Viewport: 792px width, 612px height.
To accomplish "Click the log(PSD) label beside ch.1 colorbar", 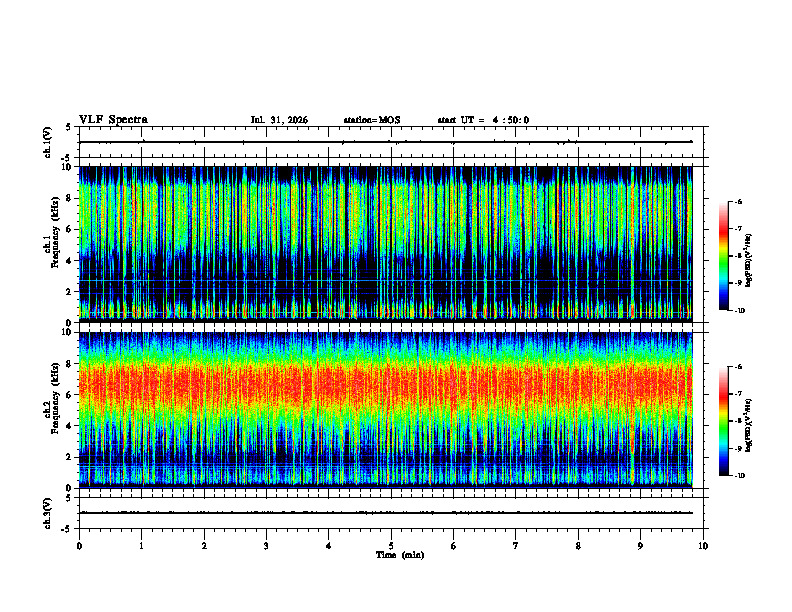I will tap(749, 261).
